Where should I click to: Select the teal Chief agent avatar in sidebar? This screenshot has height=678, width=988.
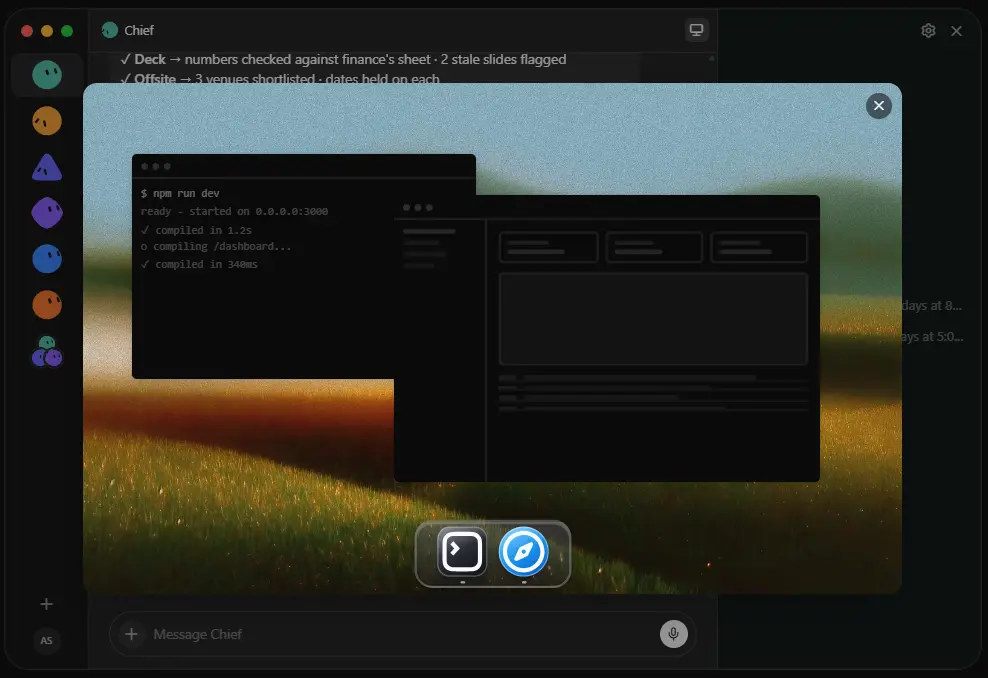(x=47, y=75)
